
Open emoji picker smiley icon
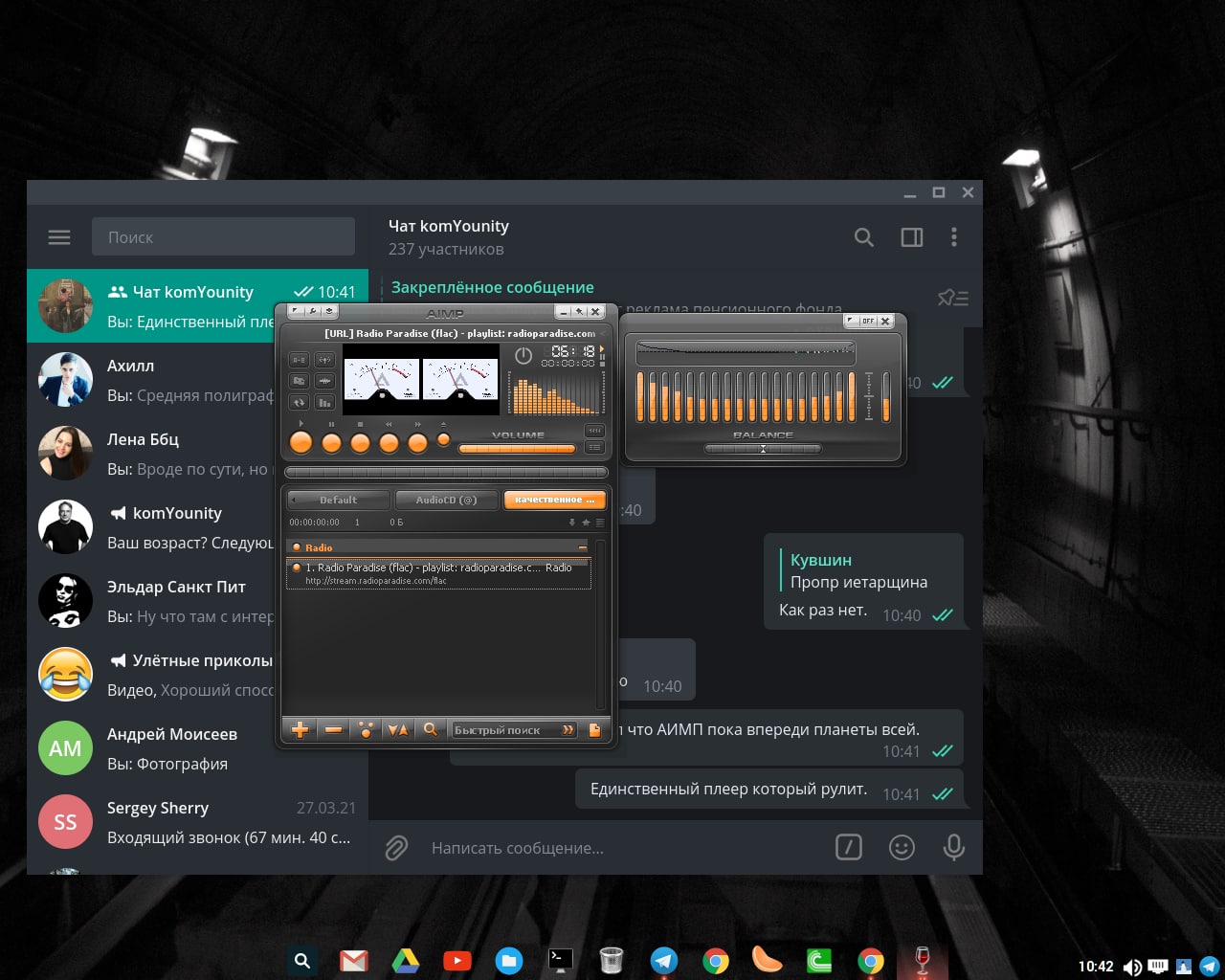(x=902, y=847)
